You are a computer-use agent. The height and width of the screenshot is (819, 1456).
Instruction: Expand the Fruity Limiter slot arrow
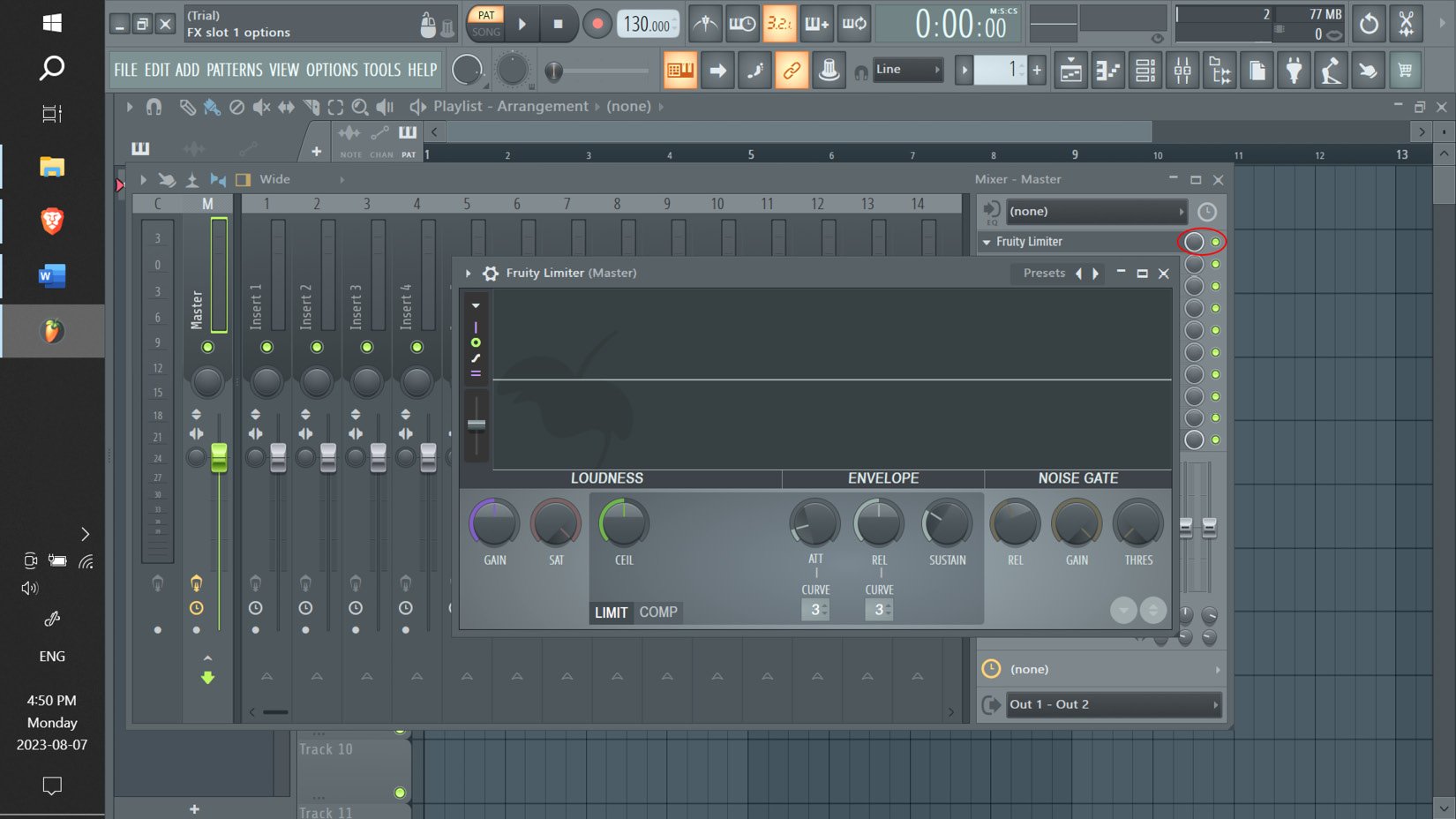coord(987,242)
